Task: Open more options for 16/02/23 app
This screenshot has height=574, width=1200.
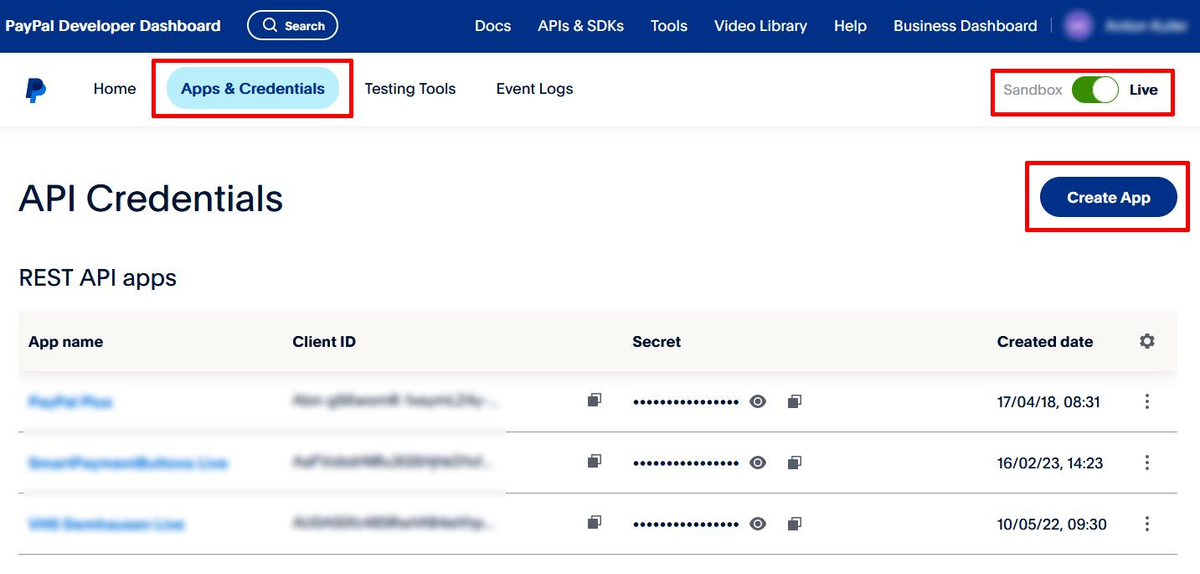Action: (x=1147, y=463)
